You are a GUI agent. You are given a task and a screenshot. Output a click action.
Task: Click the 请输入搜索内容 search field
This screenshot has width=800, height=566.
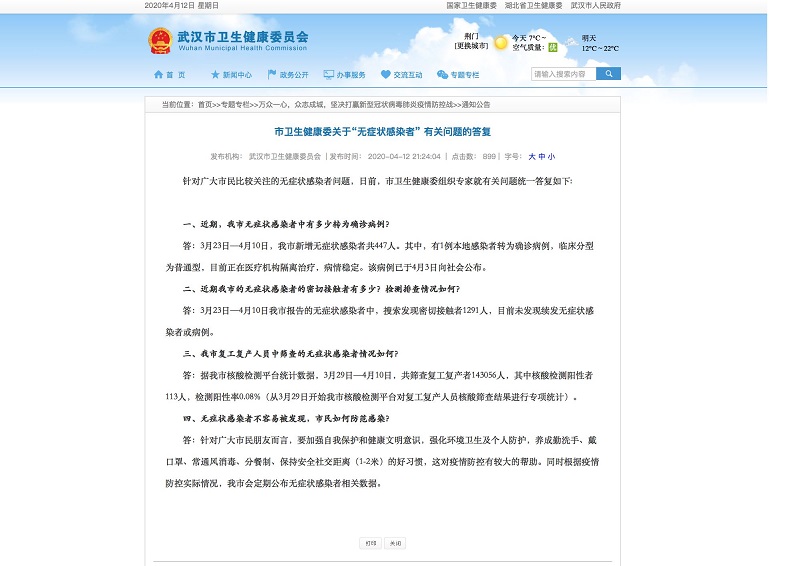[x=563, y=74]
